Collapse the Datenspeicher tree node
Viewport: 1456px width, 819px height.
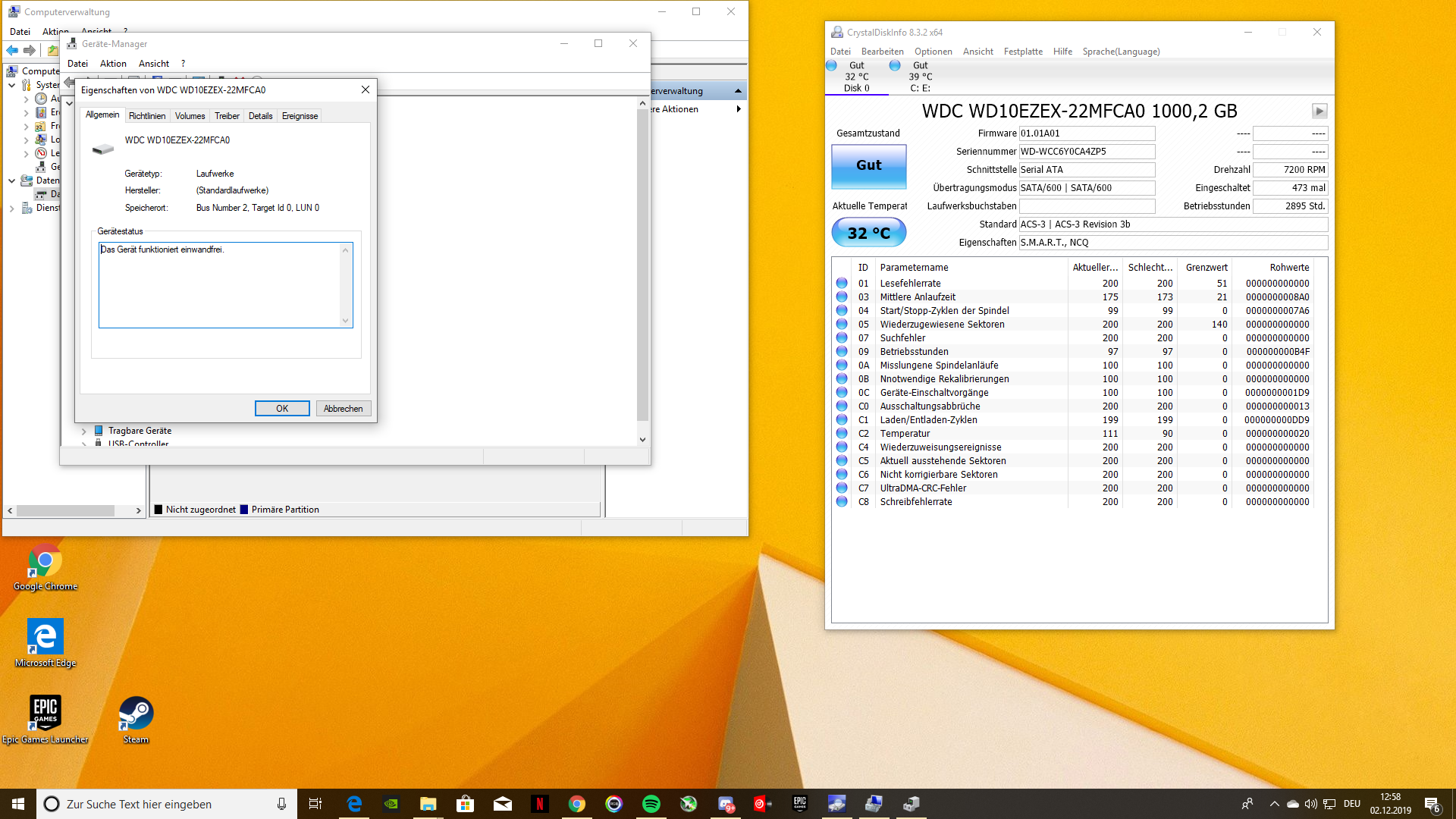(x=12, y=180)
